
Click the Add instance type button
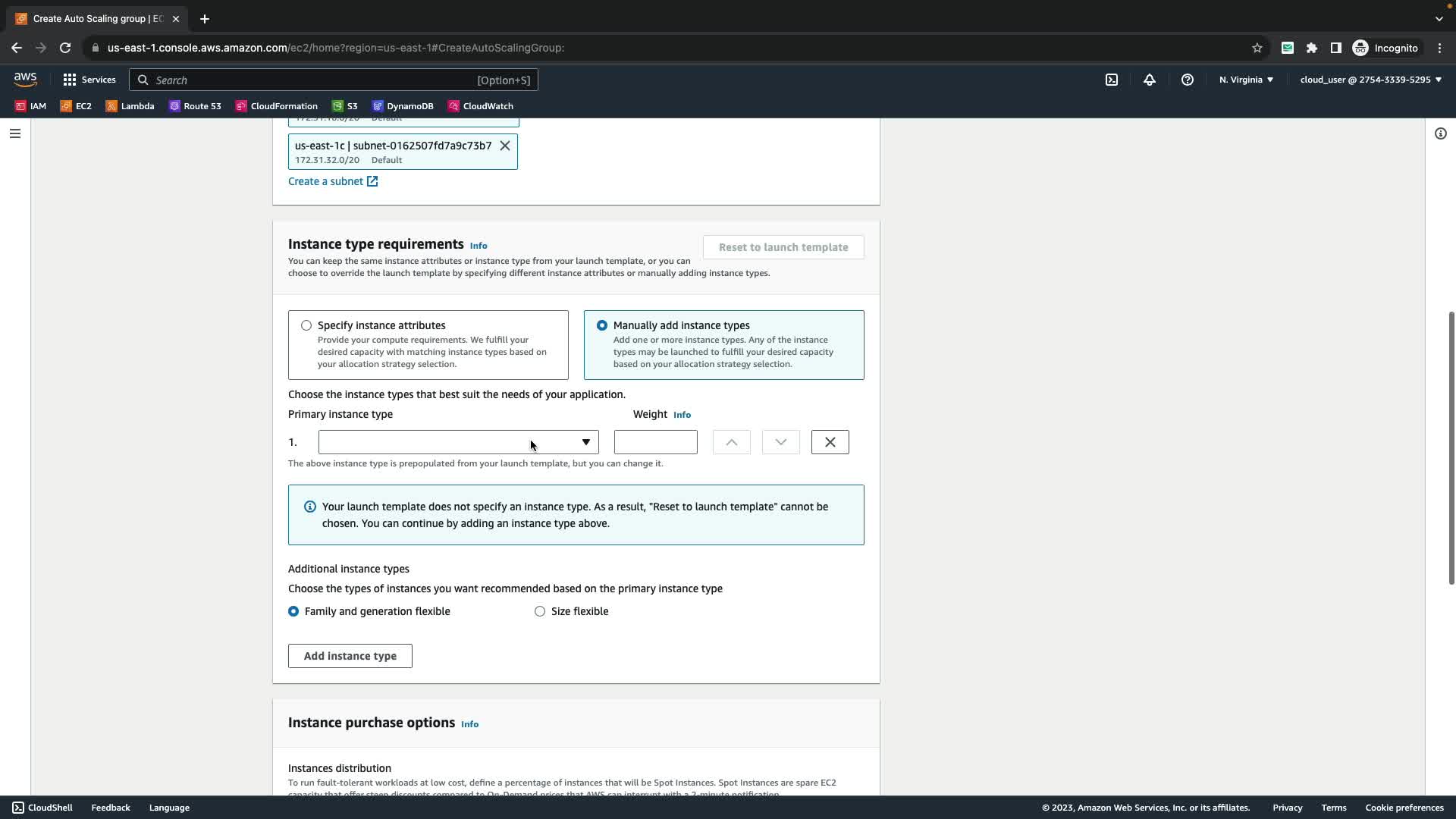350,656
